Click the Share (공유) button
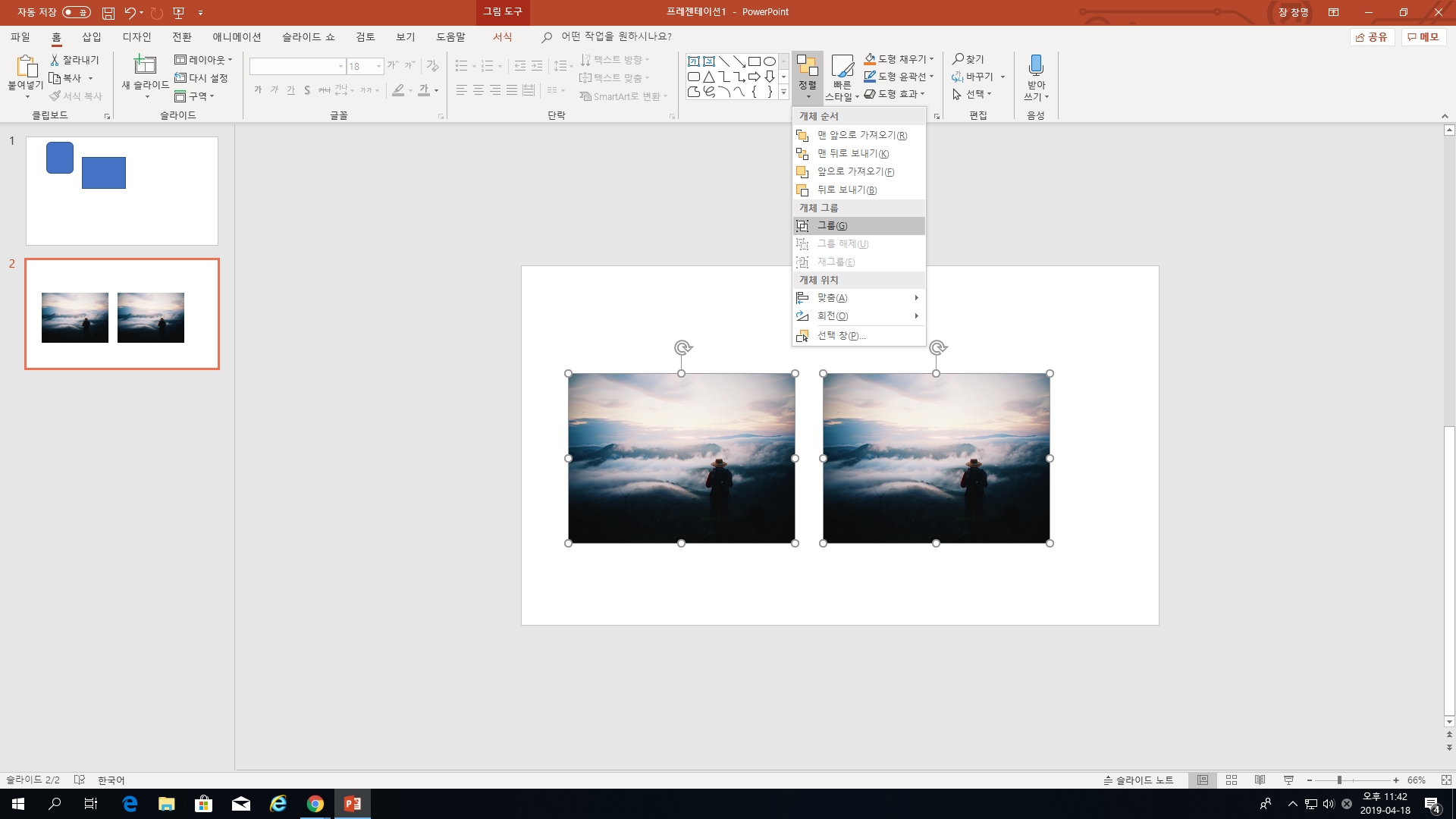 [1372, 37]
